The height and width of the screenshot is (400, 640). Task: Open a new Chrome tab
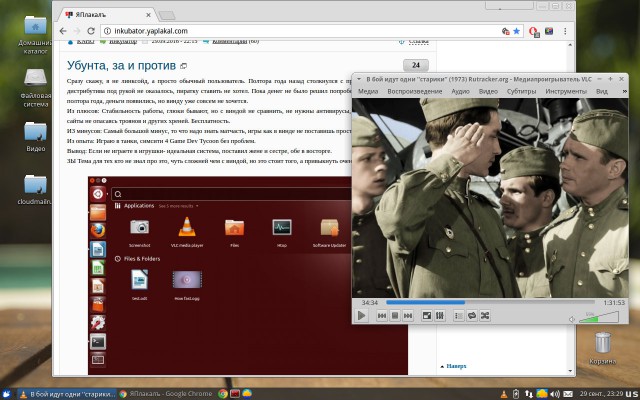tap(167, 16)
